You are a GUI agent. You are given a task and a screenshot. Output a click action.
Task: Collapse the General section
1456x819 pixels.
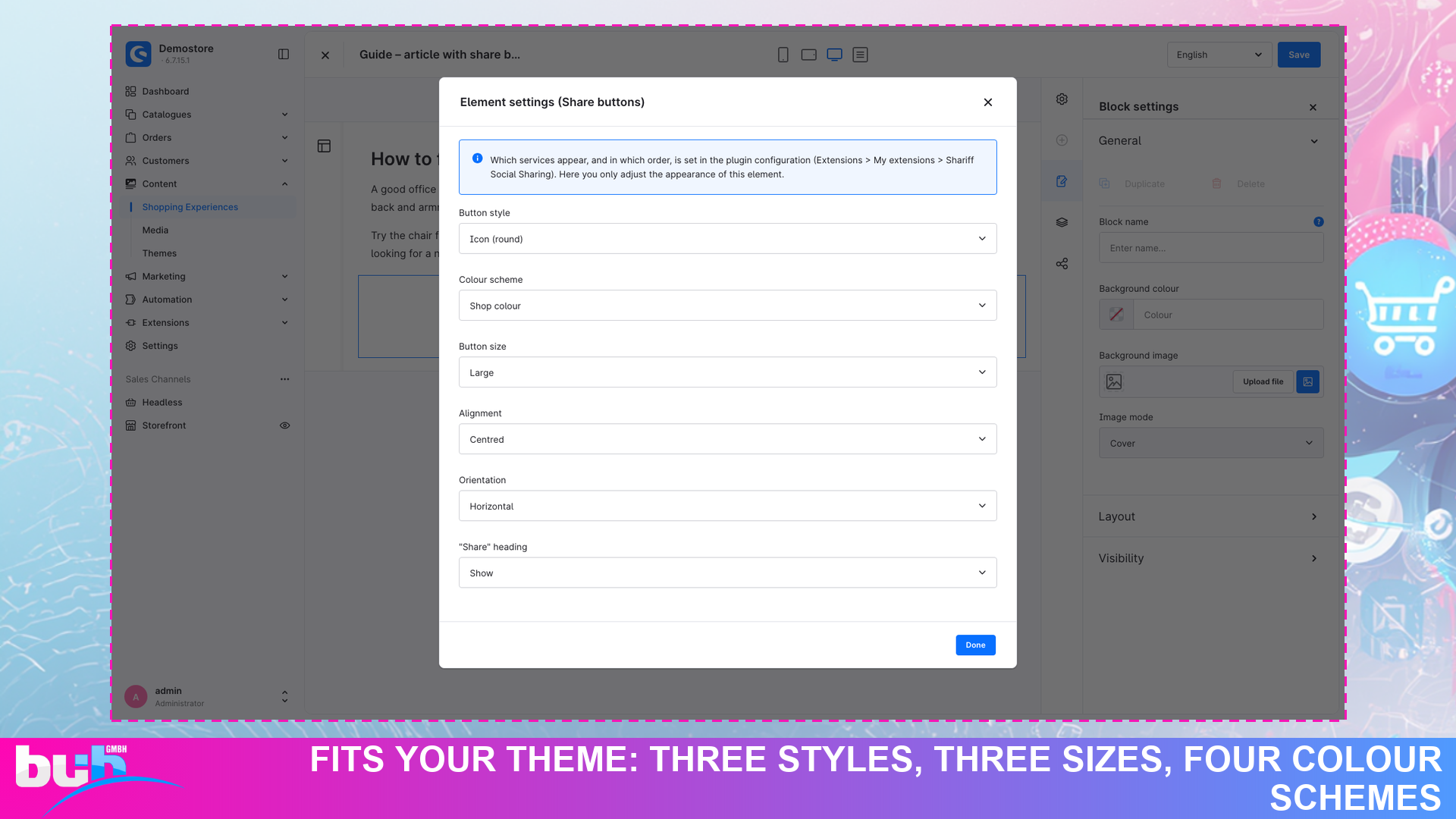(1210, 141)
